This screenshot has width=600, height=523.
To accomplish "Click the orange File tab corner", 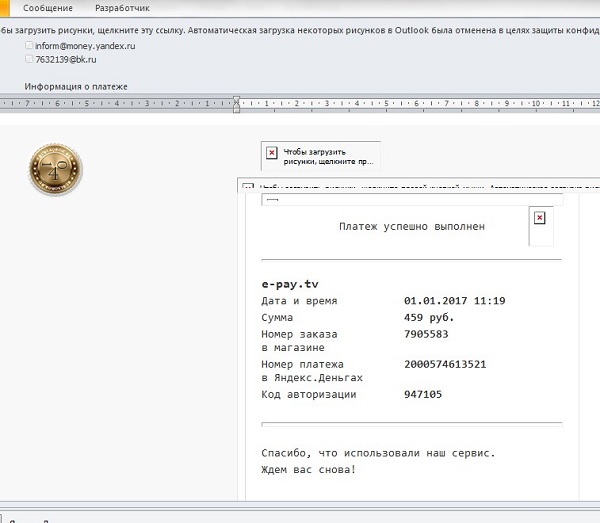I will pyautogui.click(x=5, y=8).
